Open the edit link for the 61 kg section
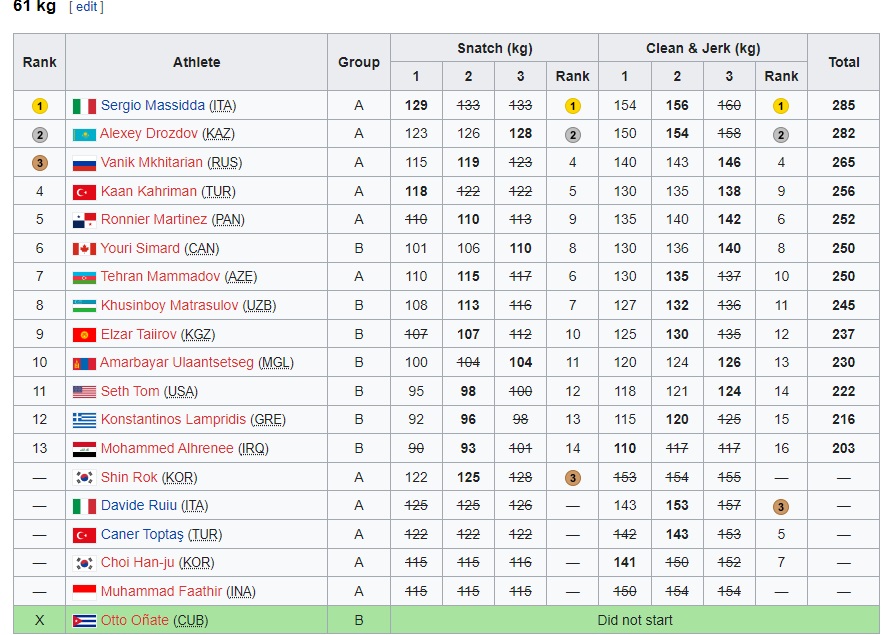Screen dimensions: 892x635 click(x=86, y=7)
